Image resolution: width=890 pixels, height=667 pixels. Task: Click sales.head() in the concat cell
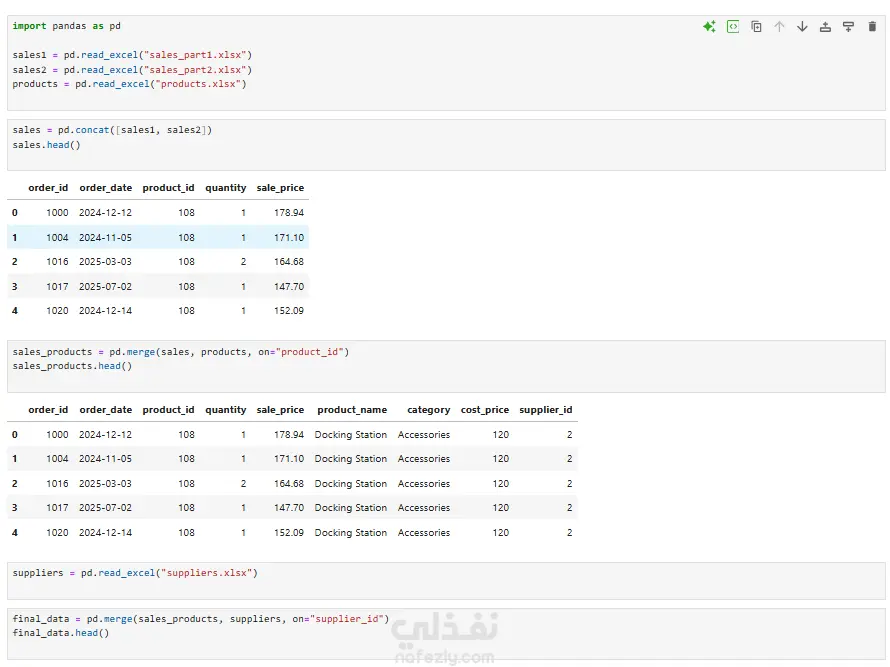47,145
